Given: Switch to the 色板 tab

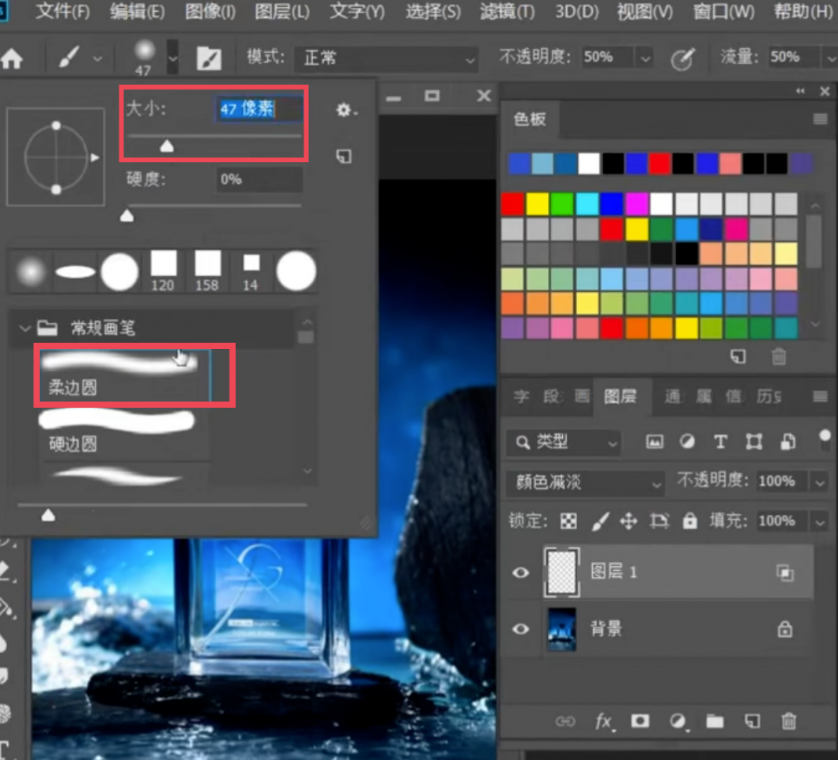Looking at the screenshot, I should click(530, 119).
